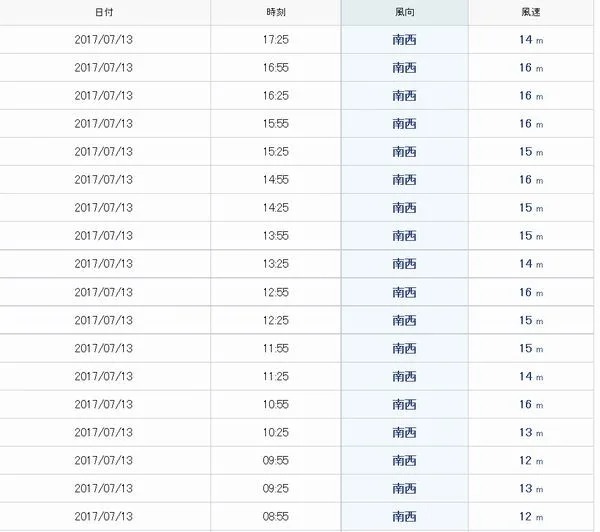Click the date in the 15:55 row

click(104, 124)
